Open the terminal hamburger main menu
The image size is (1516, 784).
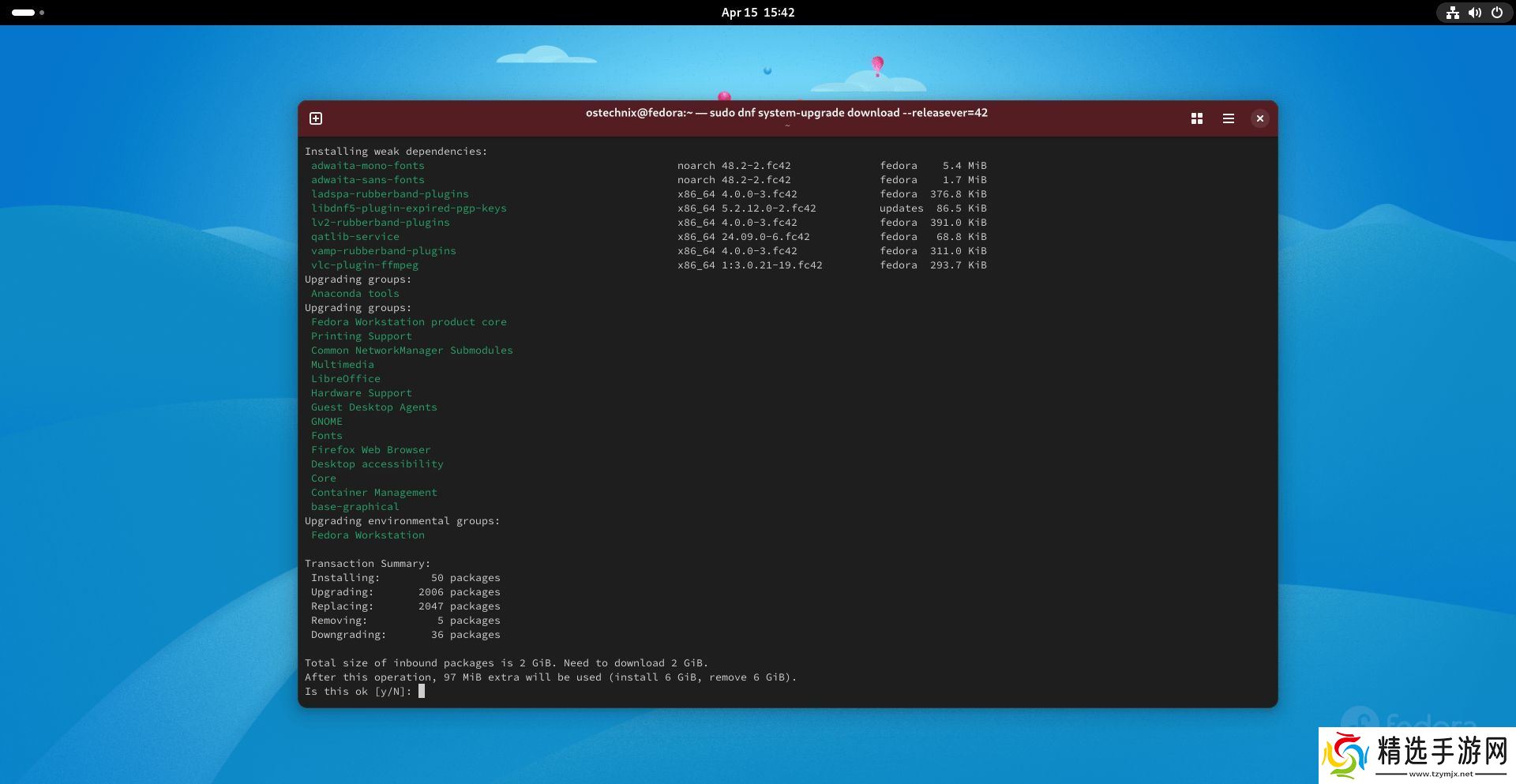point(1229,118)
